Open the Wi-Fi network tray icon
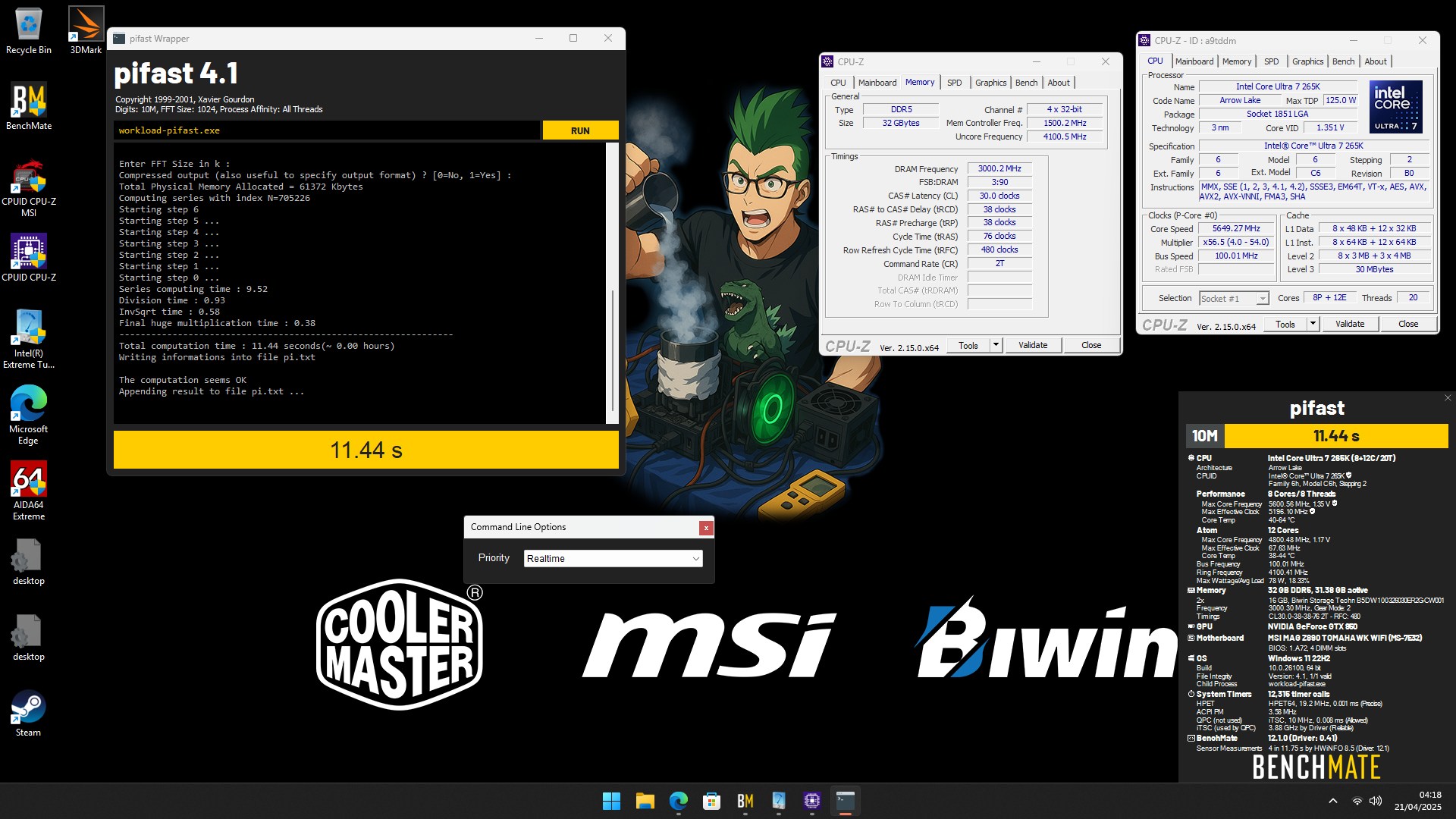This screenshot has height=819, width=1456. (1357, 801)
